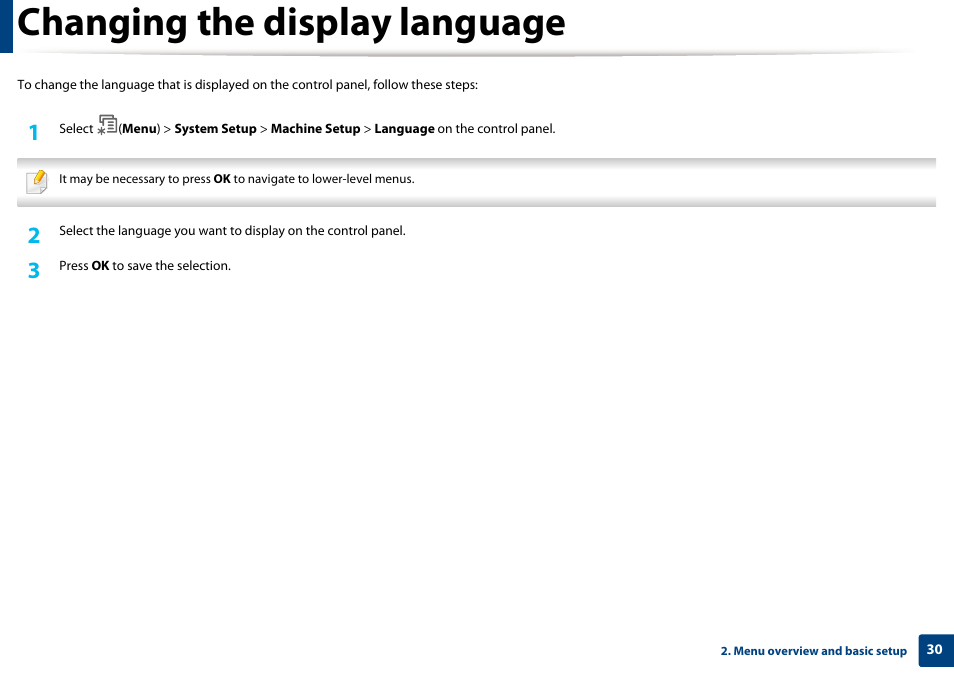Image resolution: width=954 pixels, height=675 pixels.
Task: Click the bold 'OK' in the note
Action: pos(221,179)
